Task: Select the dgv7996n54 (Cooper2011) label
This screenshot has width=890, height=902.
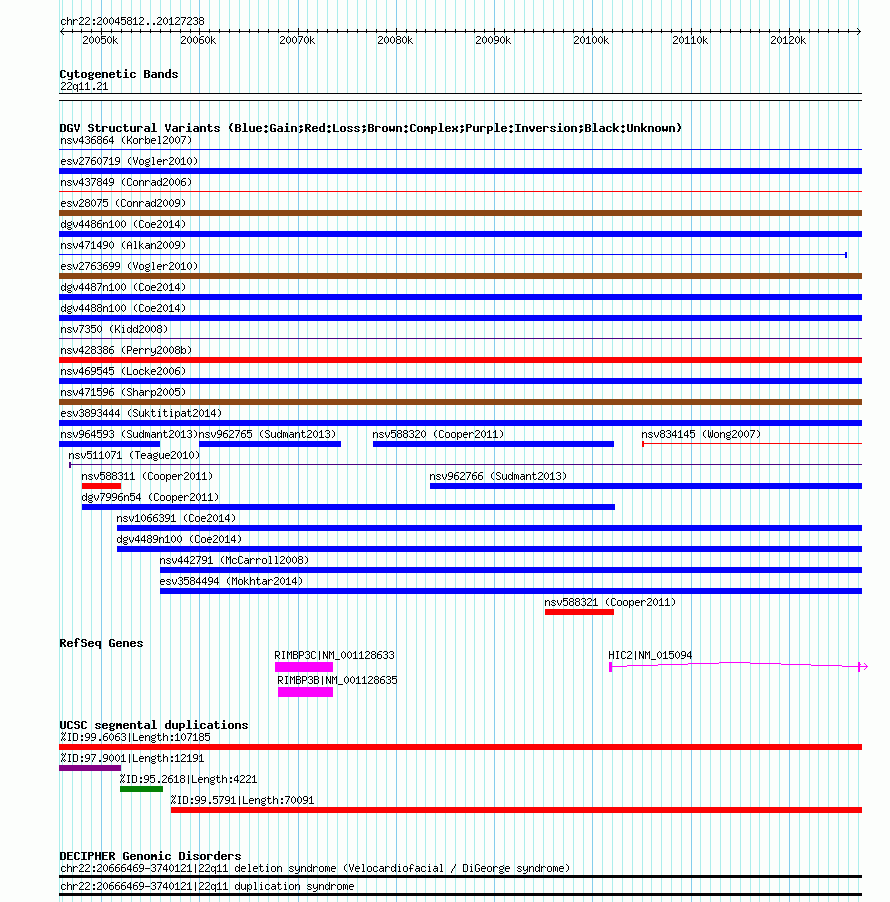Action: (150, 497)
